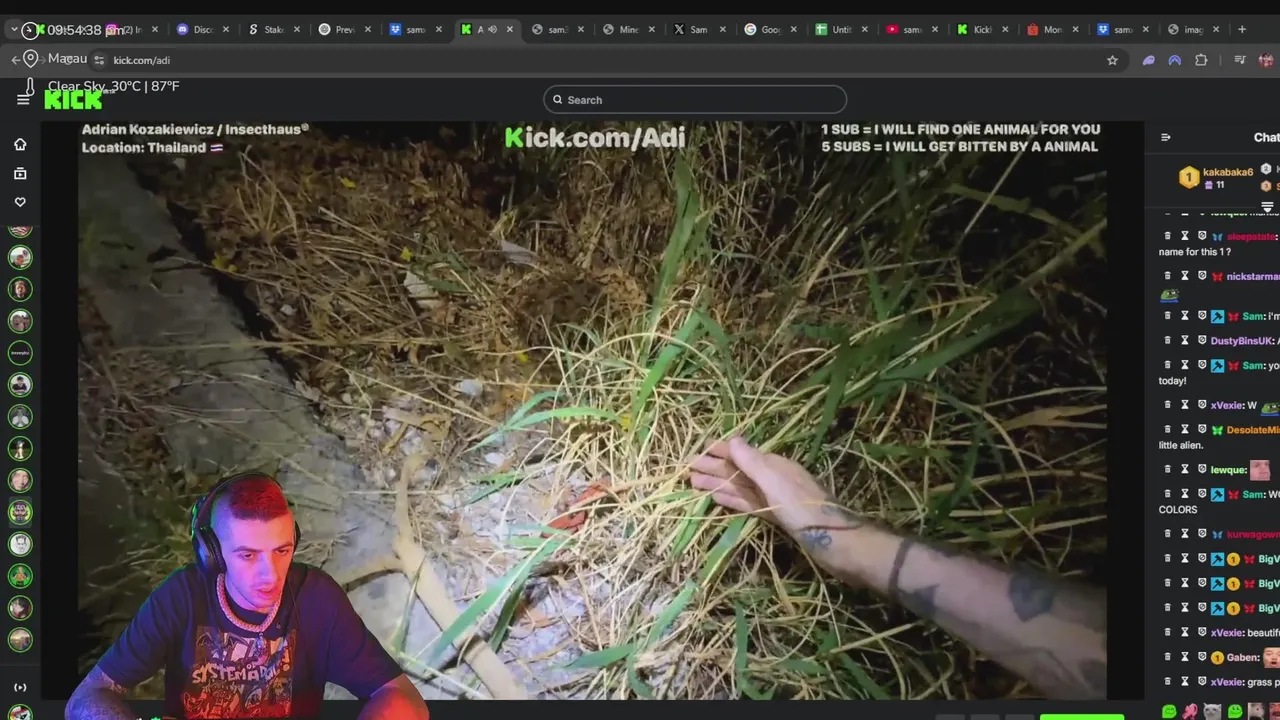Screen dimensions: 1280x720
Task: Timeout DesolateMi with hourglass icon
Action: coord(1185,430)
